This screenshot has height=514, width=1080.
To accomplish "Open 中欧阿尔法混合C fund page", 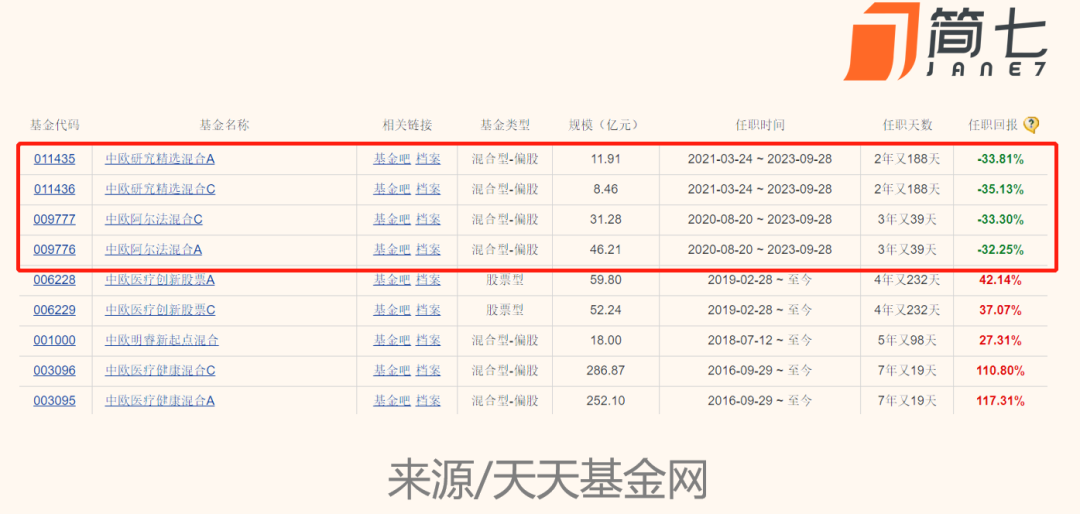I will pyautogui.click(x=154, y=220).
